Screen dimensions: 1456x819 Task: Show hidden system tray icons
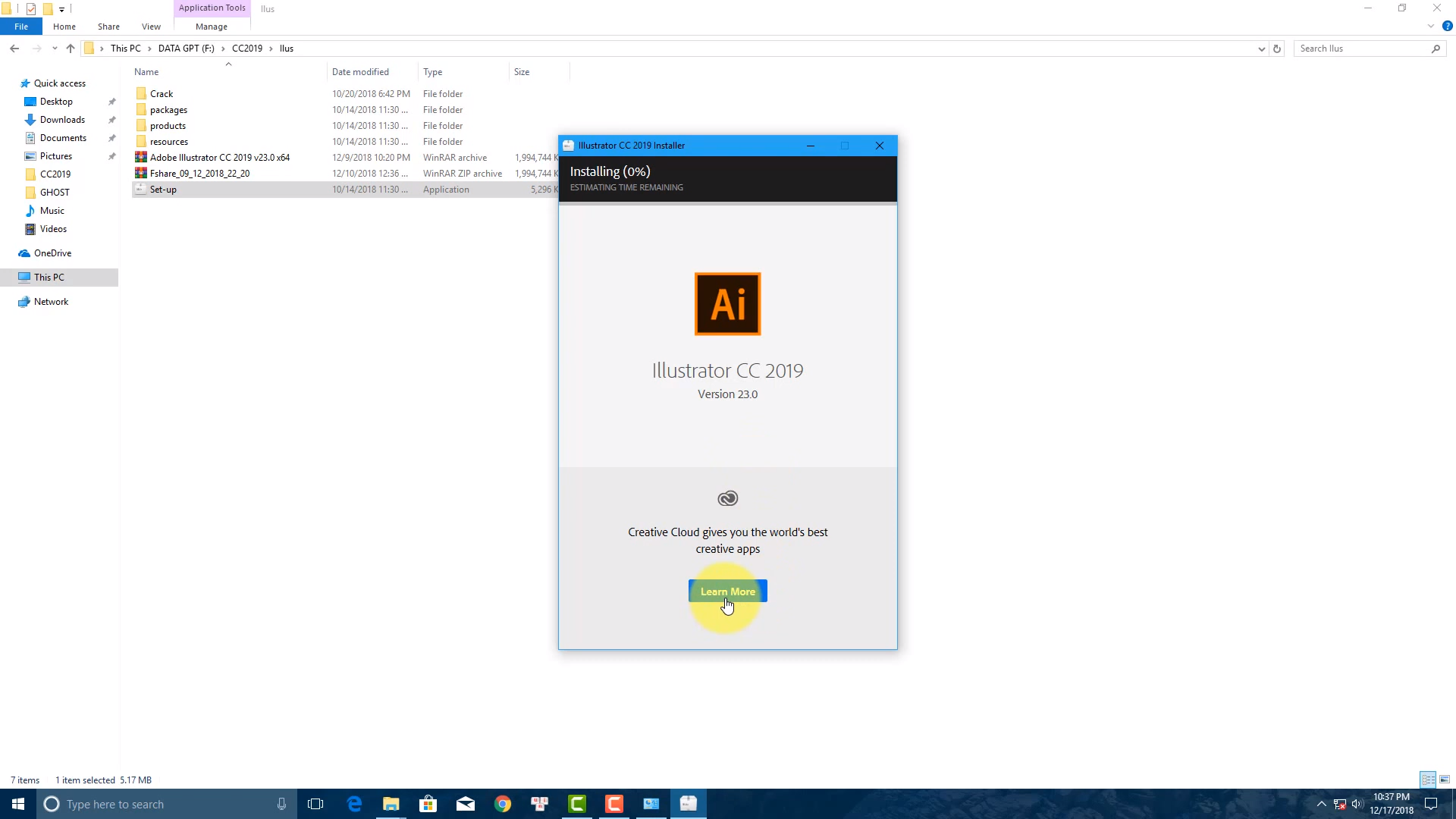pos(1322,804)
